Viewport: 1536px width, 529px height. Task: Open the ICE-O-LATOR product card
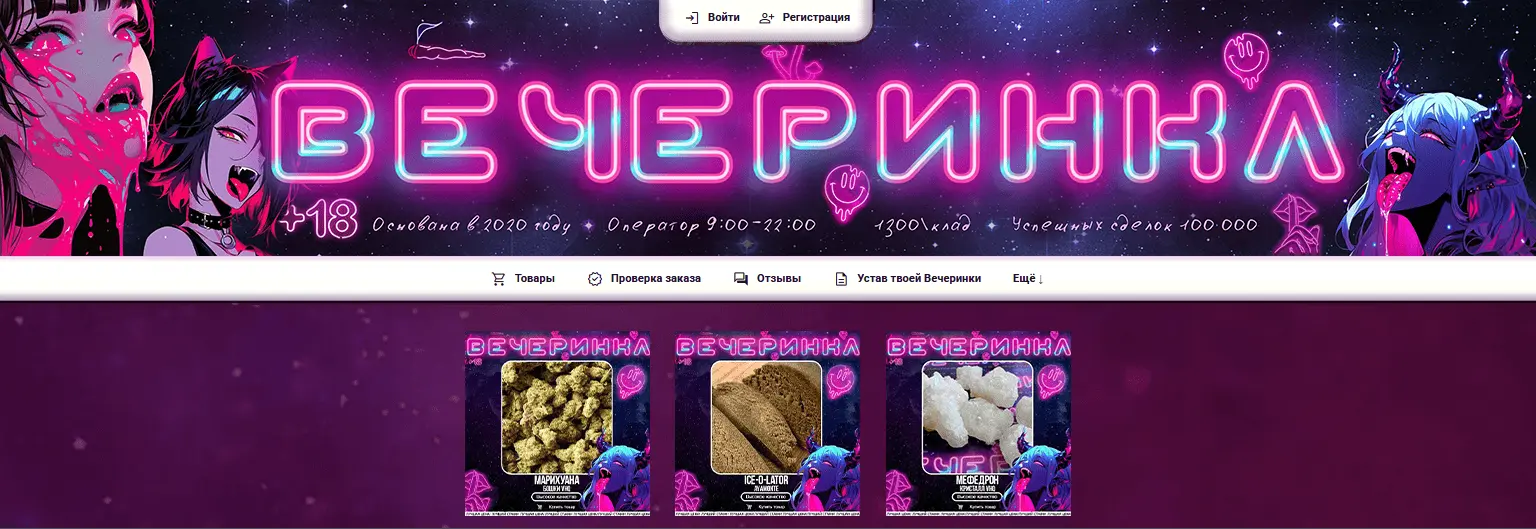[x=768, y=424]
